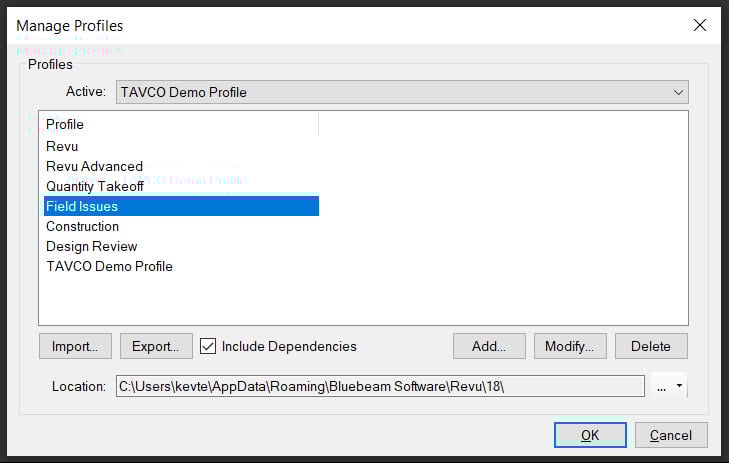Select the Revu Advanced profile
Screen dimensions: 729x463
pyautogui.click(x=181, y=166)
